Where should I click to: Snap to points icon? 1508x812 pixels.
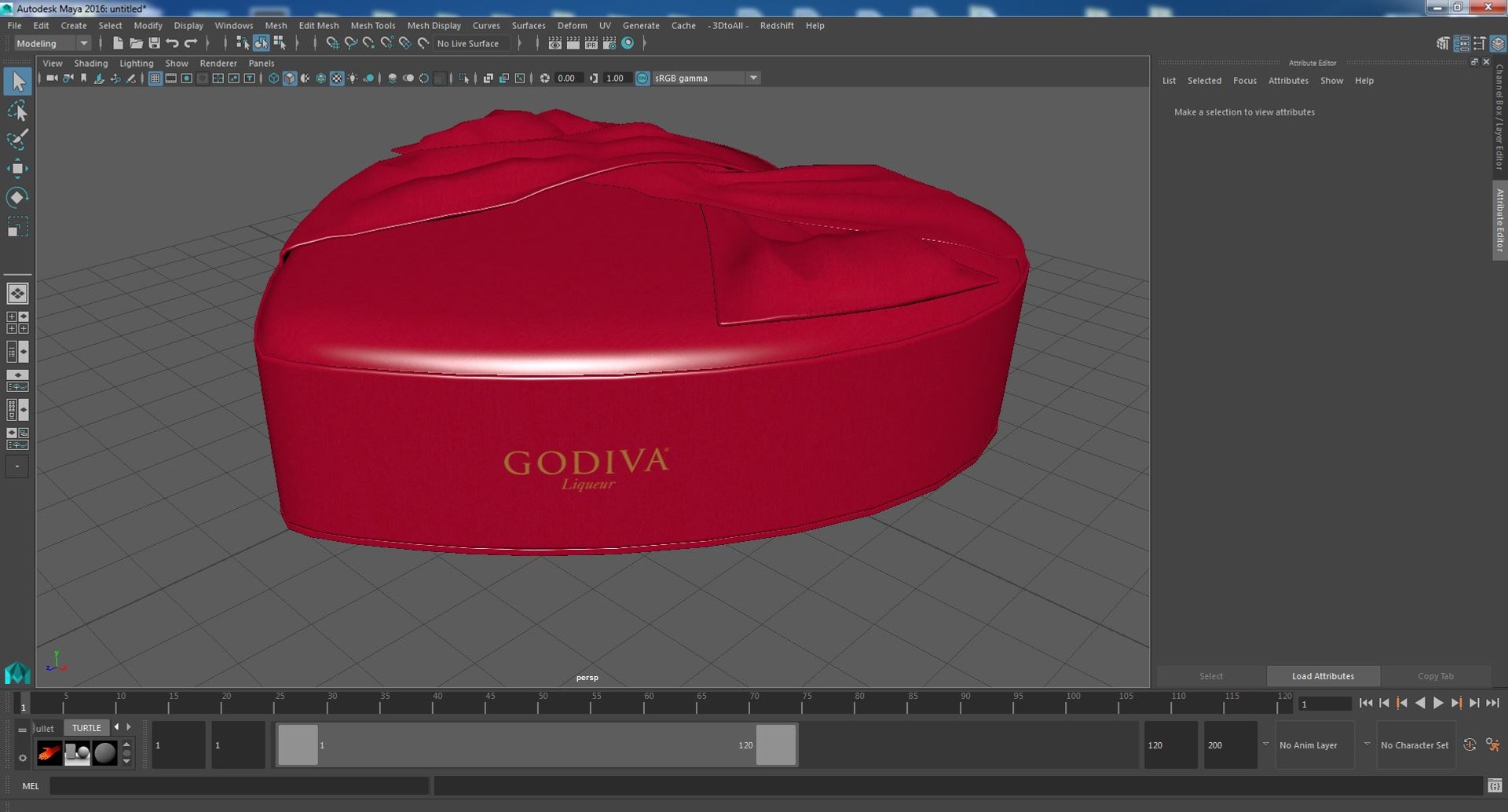368,43
